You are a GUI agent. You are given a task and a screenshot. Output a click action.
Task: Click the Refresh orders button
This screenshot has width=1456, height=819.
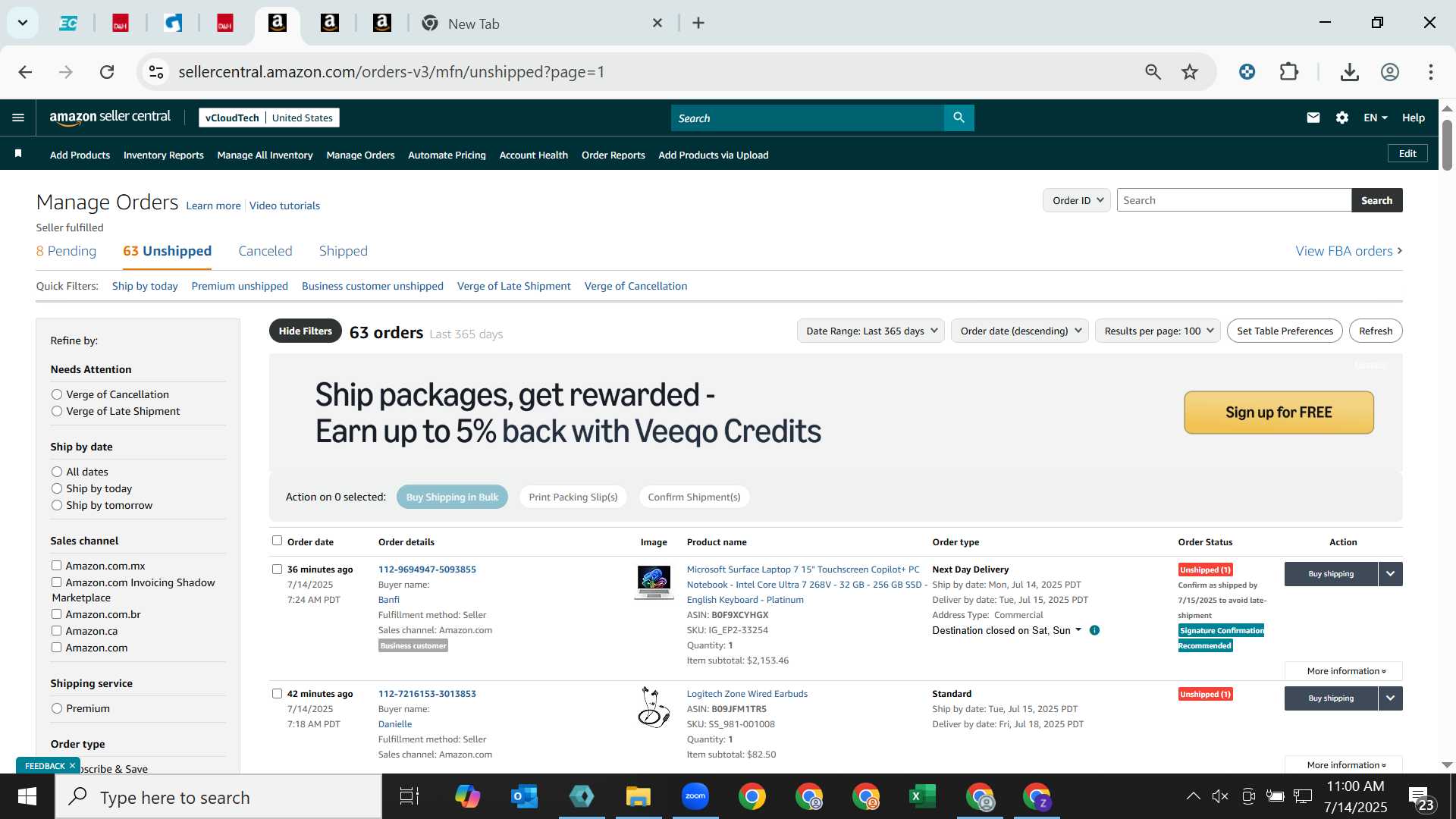tap(1376, 331)
